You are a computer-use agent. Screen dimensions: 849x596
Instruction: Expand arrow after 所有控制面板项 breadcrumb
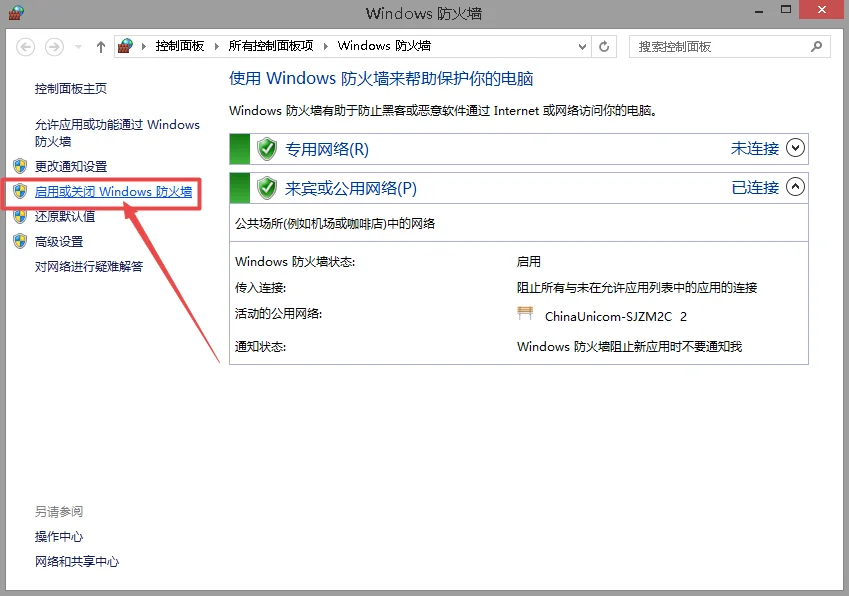[325, 47]
